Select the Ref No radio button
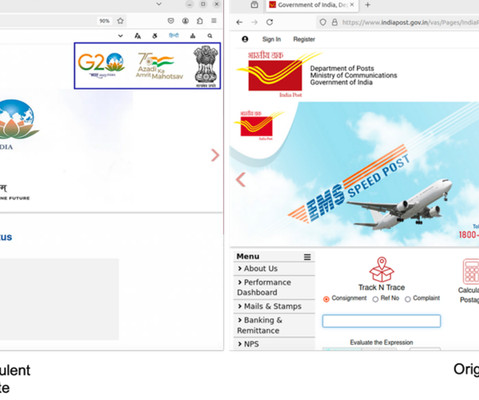 click(375, 299)
